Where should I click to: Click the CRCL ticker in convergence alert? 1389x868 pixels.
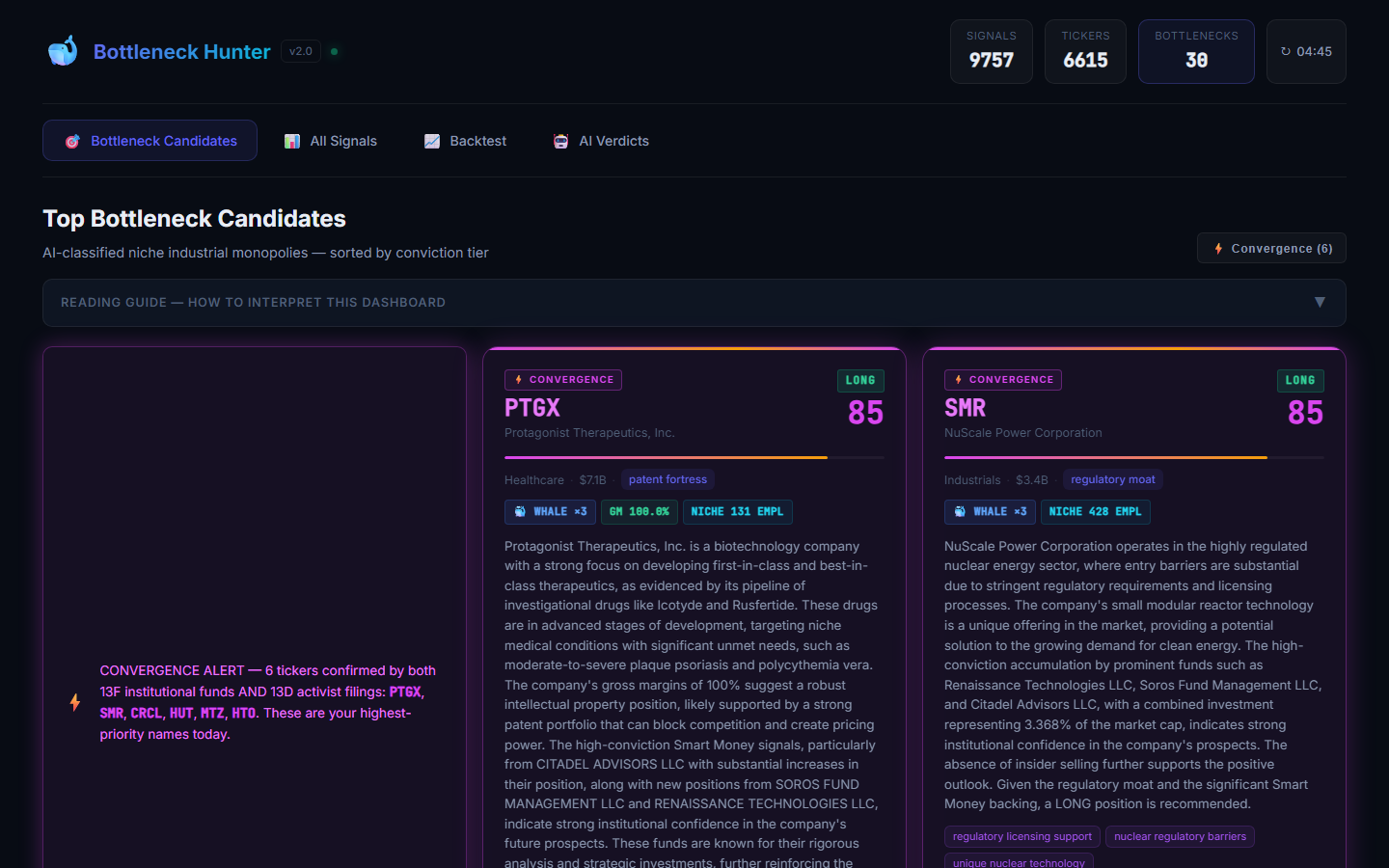point(147,713)
